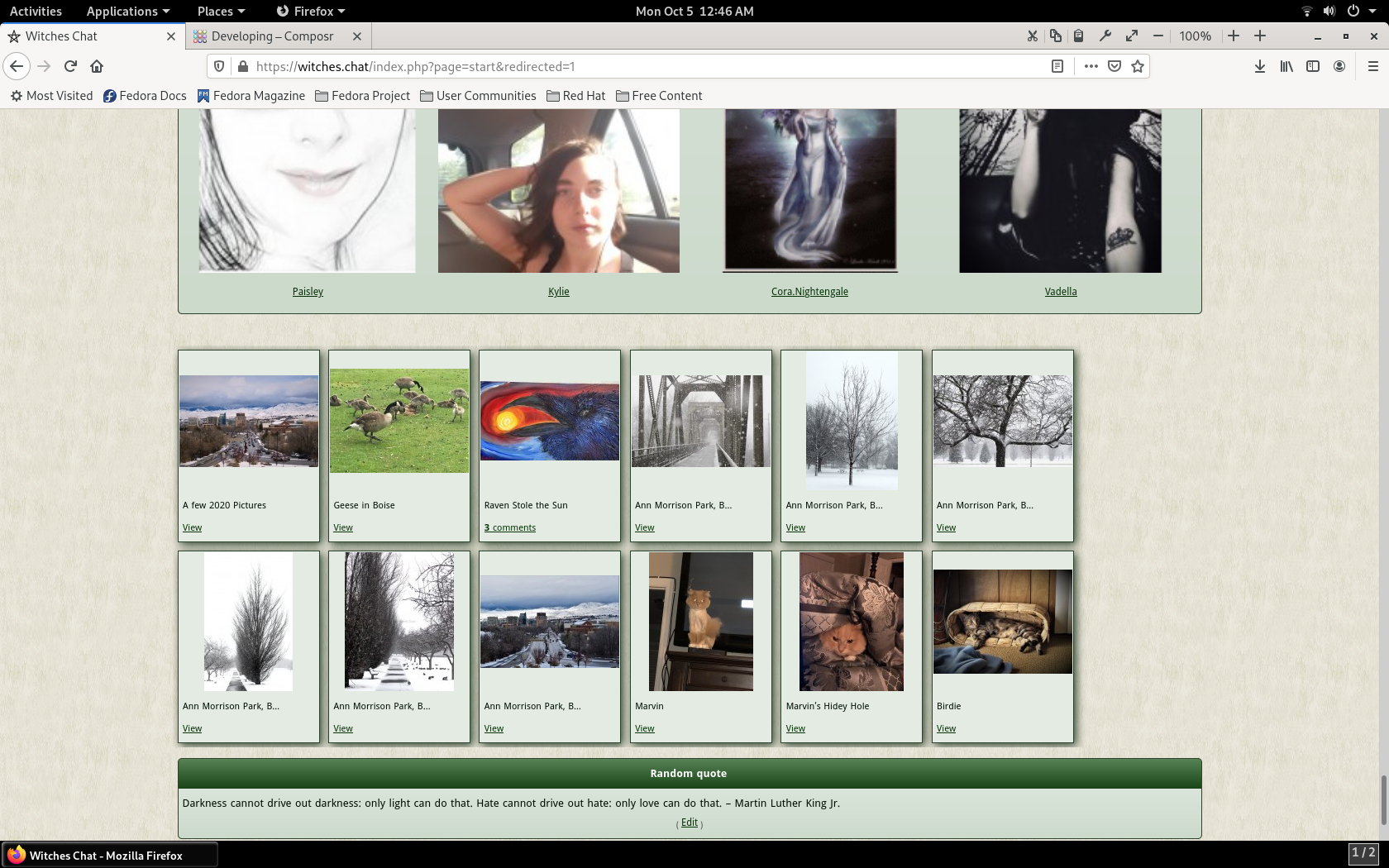1389x868 pixels.
Task: Click the Back navigation icon
Action: click(17, 66)
